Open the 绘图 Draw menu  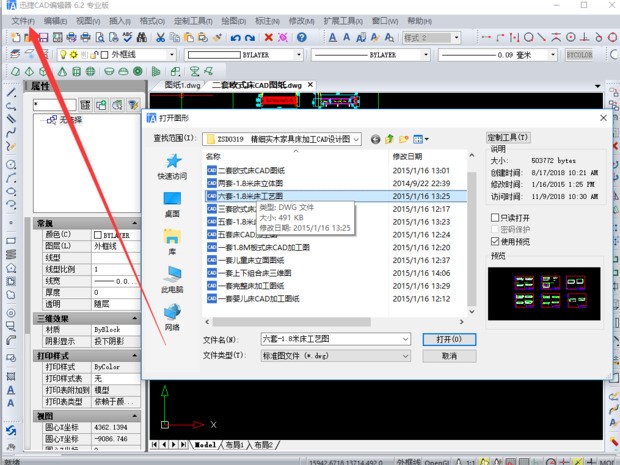pyautogui.click(x=234, y=21)
